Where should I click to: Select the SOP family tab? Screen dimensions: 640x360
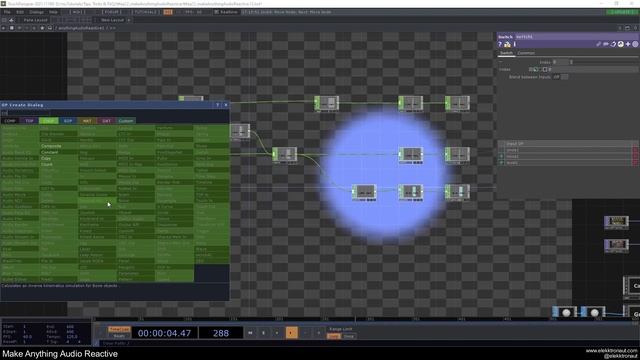point(68,121)
